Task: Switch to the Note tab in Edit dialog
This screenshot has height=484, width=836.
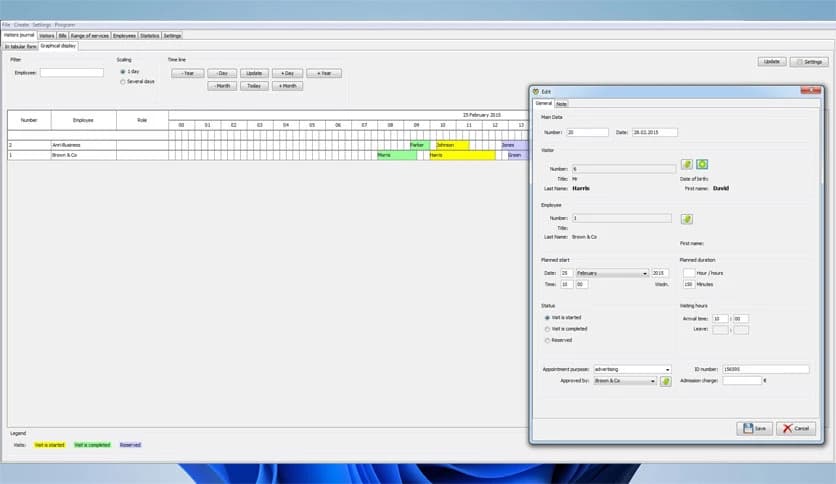Action: pos(562,103)
